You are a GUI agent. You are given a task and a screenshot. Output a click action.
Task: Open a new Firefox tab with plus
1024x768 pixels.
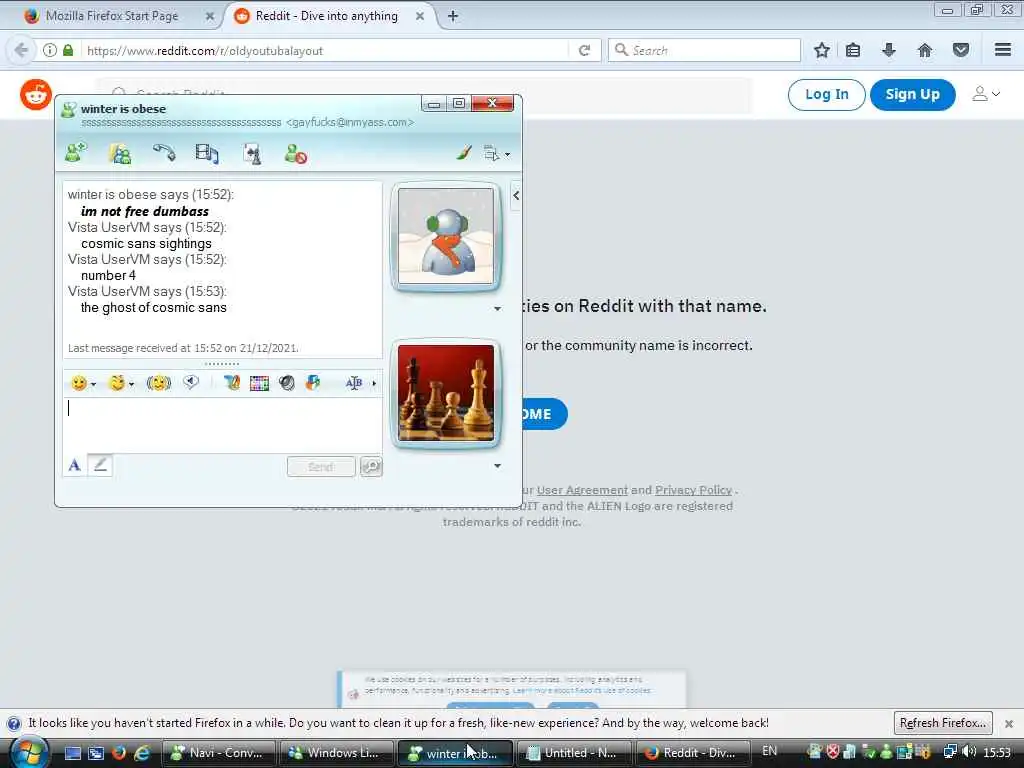[453, 16]
